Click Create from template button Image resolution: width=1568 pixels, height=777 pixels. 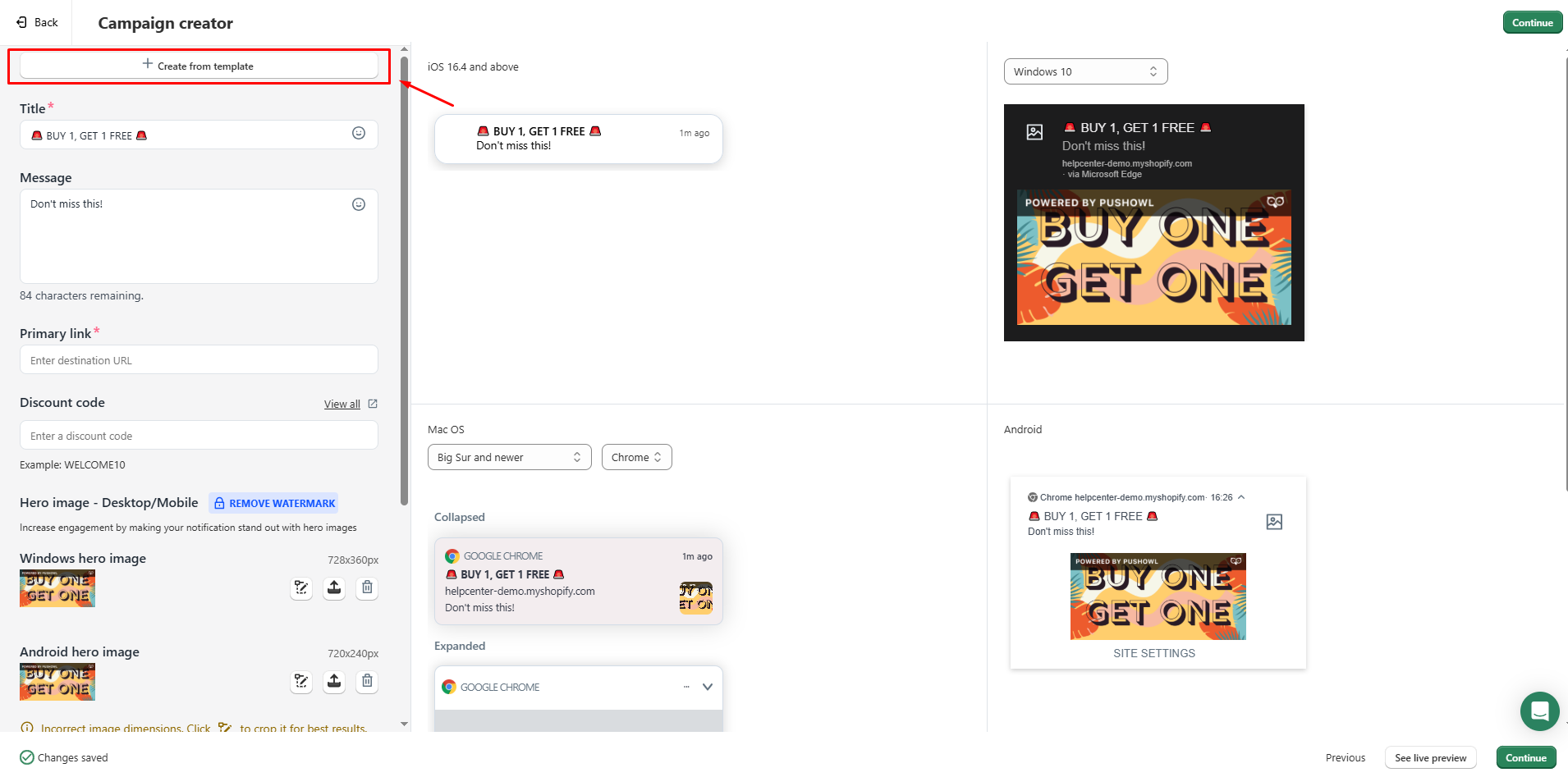pyautogui.click(x=199, y=66)
